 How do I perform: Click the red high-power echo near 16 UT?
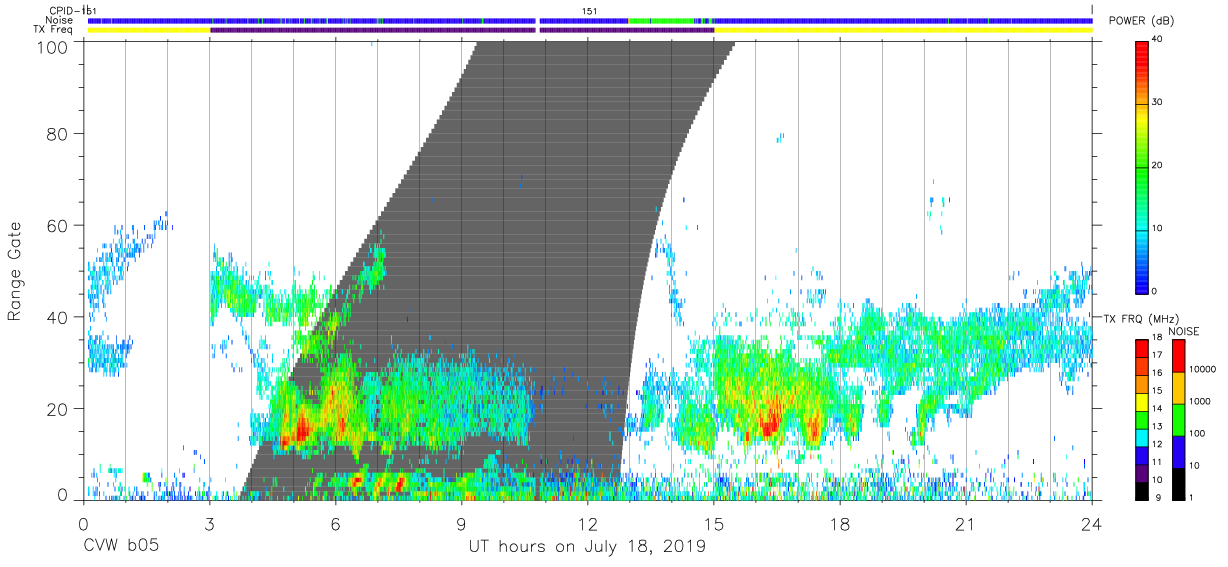[x=769, y=425]
